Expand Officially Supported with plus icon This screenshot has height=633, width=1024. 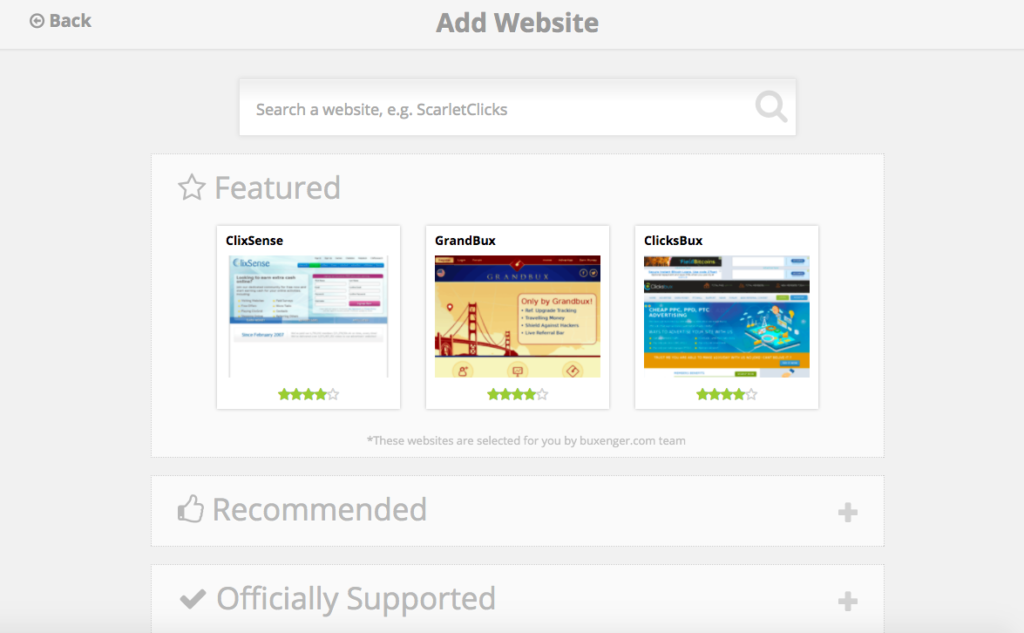click(848, 601)
